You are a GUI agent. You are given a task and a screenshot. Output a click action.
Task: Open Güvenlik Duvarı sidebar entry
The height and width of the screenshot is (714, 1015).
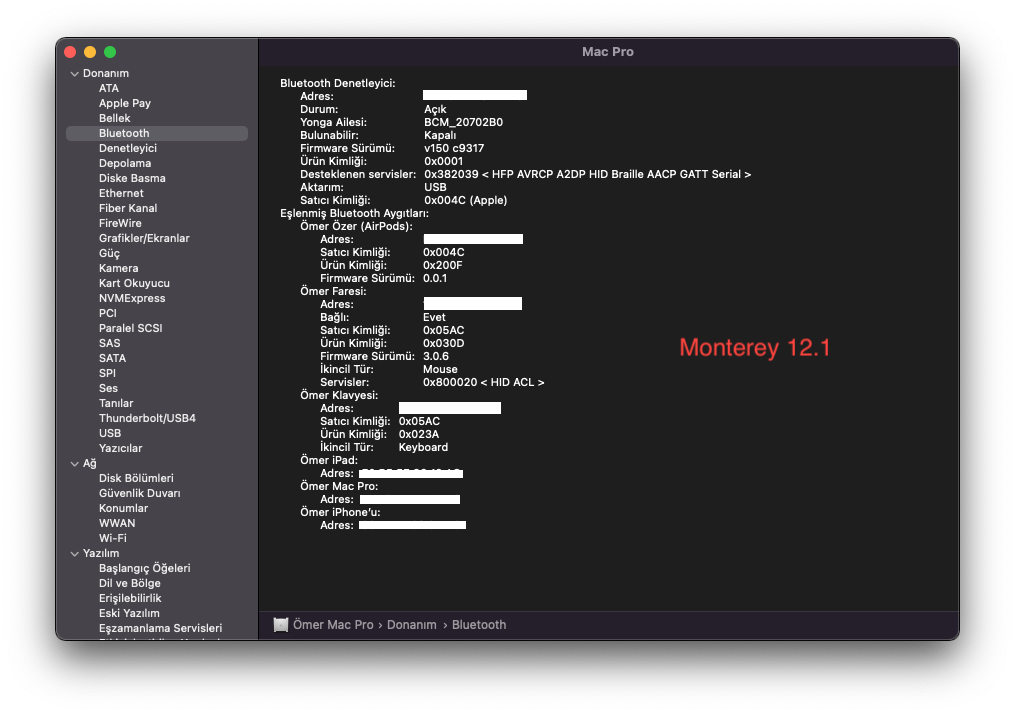click(139, 493)
